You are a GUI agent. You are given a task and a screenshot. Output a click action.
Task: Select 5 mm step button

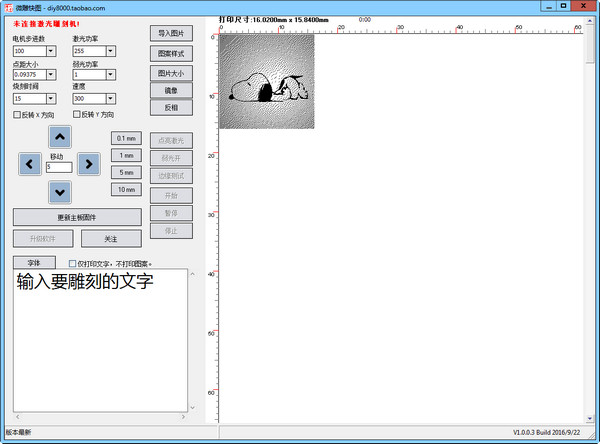click(x=126, y=172)
